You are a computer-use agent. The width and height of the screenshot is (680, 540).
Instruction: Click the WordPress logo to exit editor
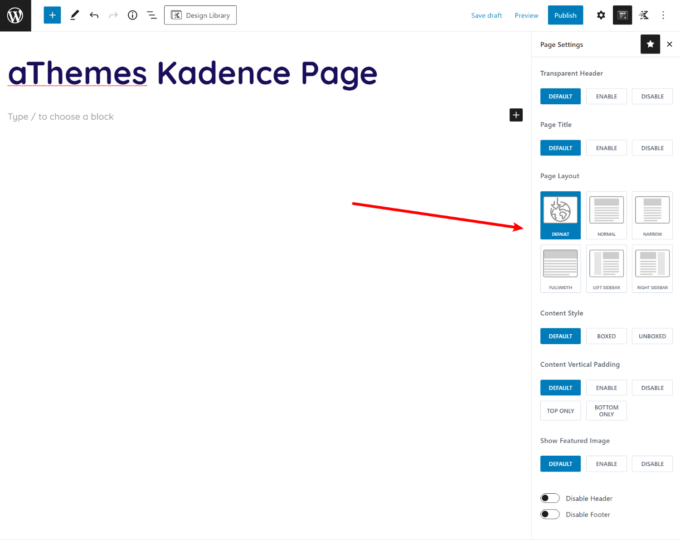pos(15,16)
